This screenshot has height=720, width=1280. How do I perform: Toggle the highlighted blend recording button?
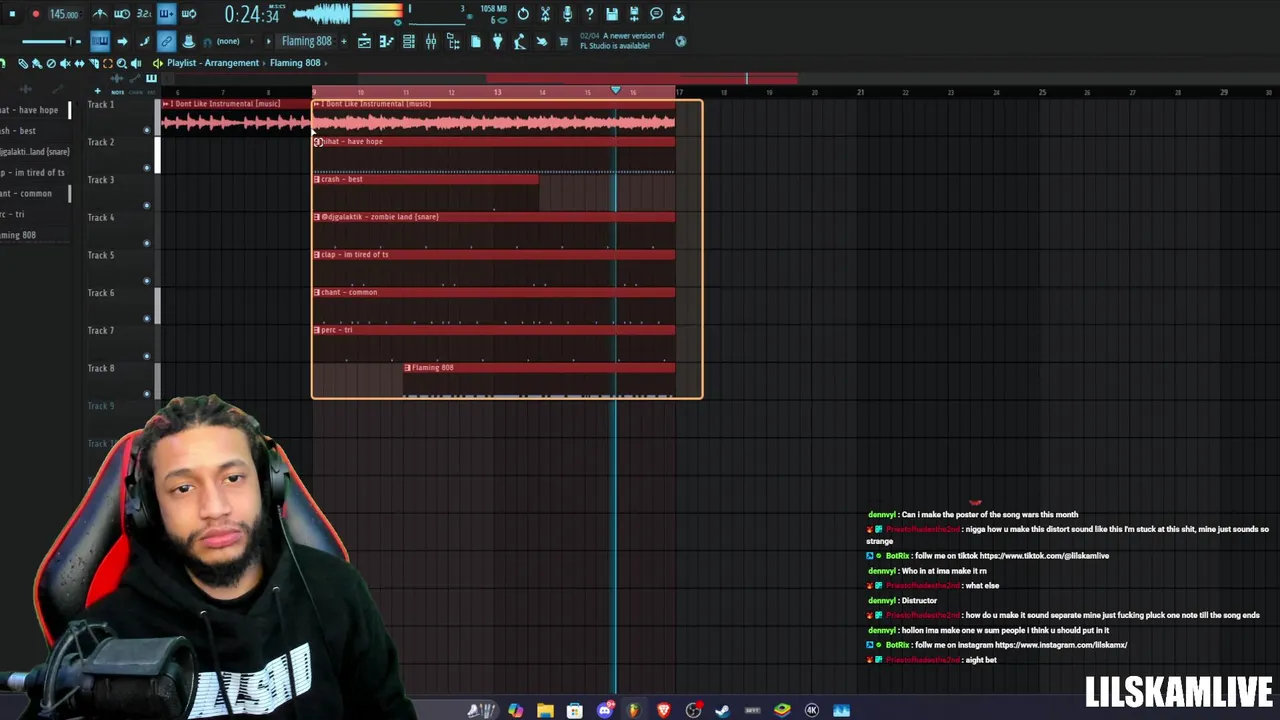[x=166, y=14]
